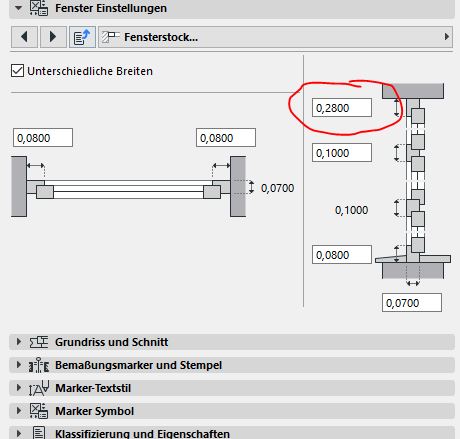460x439 pixels.
Task: Toggle Unterschiedliche Breiten checkbox
Action: pos(17,71)
